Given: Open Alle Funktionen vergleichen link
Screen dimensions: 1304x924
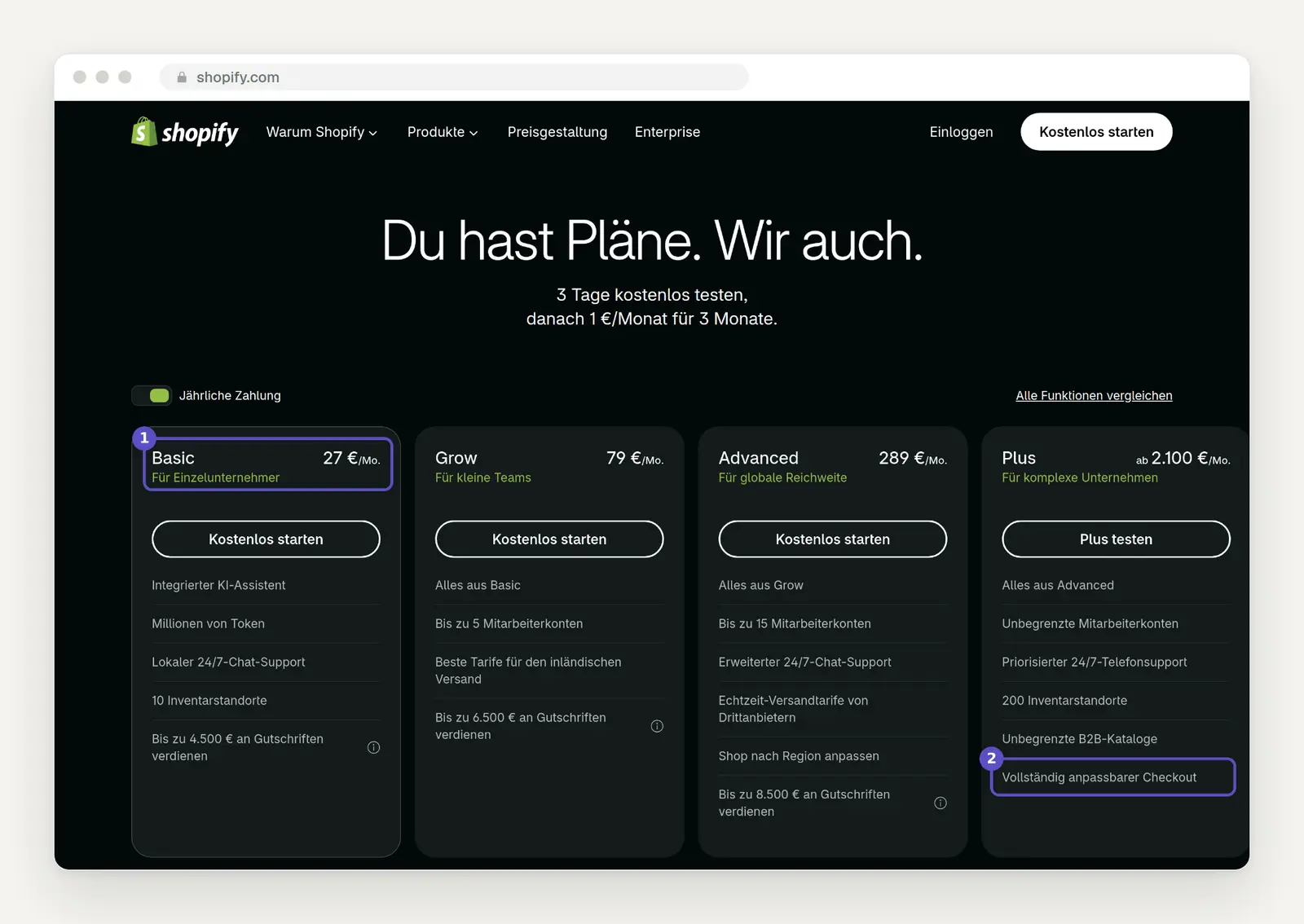Looking at the screenshot, I should tap(1094, 395).
